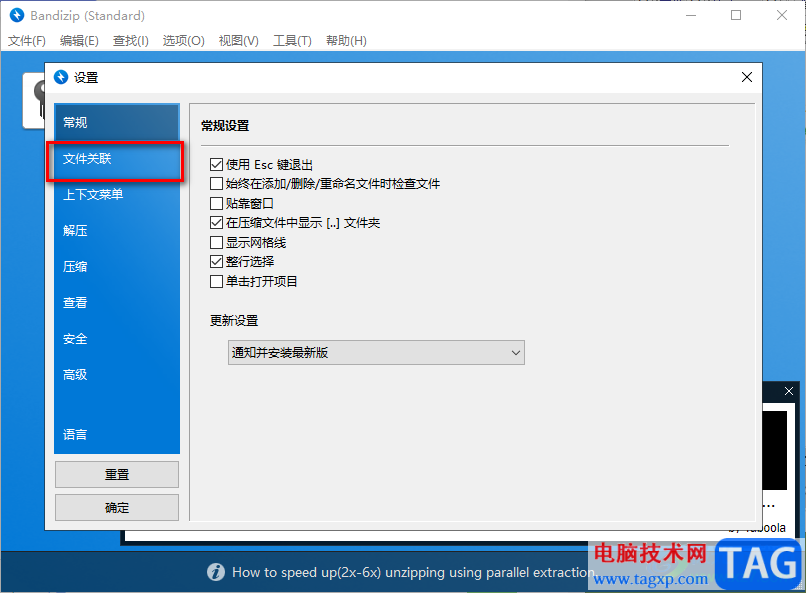The height and width of the screenshot is (593, 806).
Task: Click the 常规设置 heading text
Action: 225,126
